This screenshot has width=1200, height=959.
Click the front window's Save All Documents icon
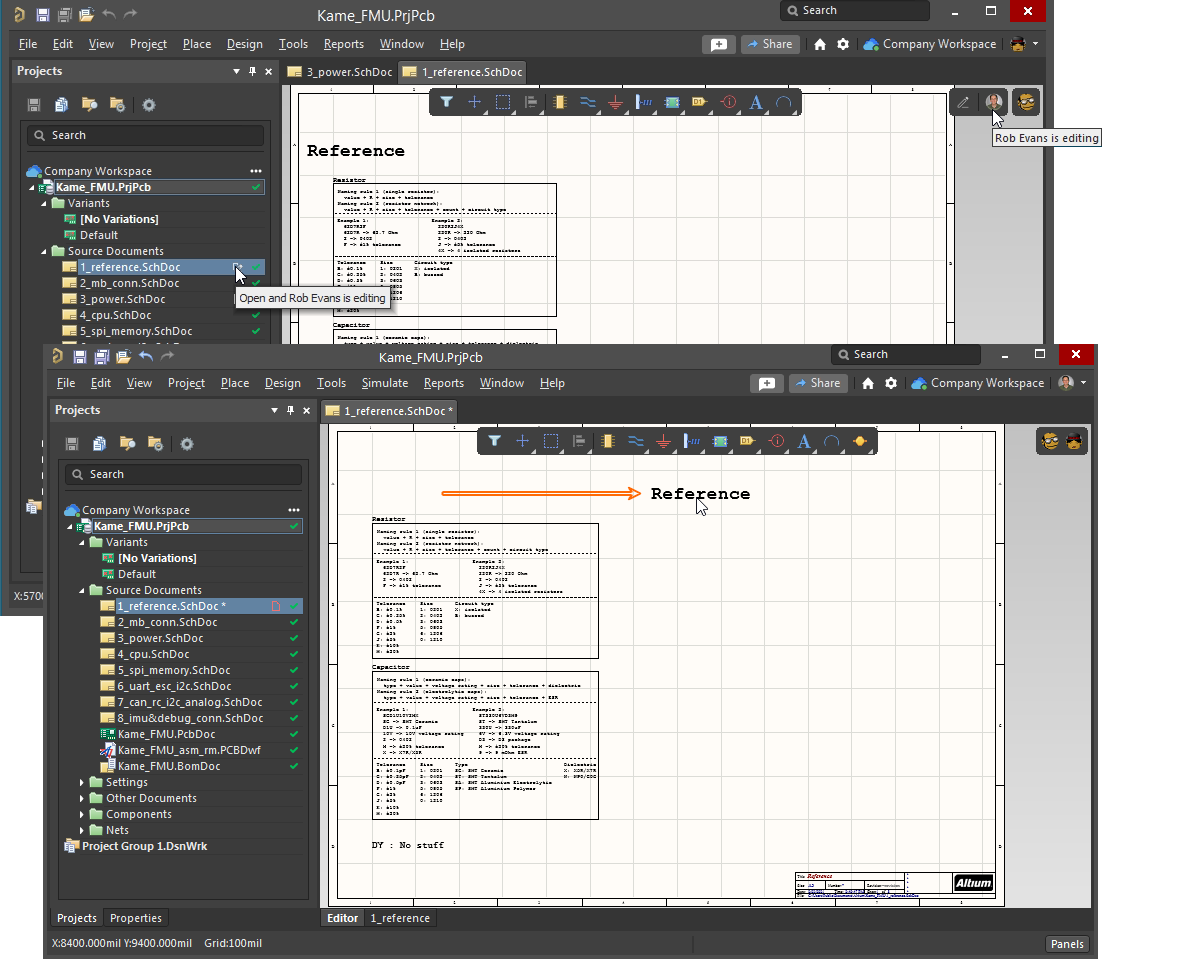pos(102,356)
